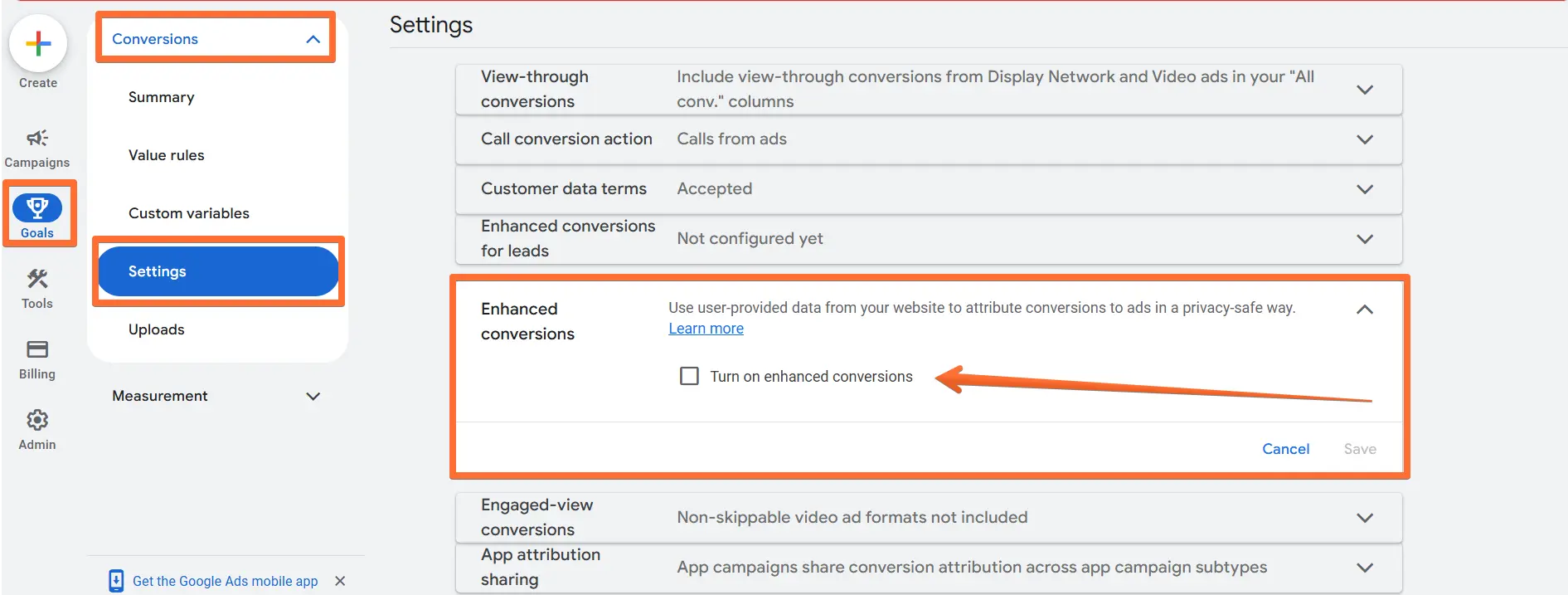This screenshot has width=1568, height=595.
Task: Enable Turn on enhanced conversions checkbox
Action: [x=689, y=376]
